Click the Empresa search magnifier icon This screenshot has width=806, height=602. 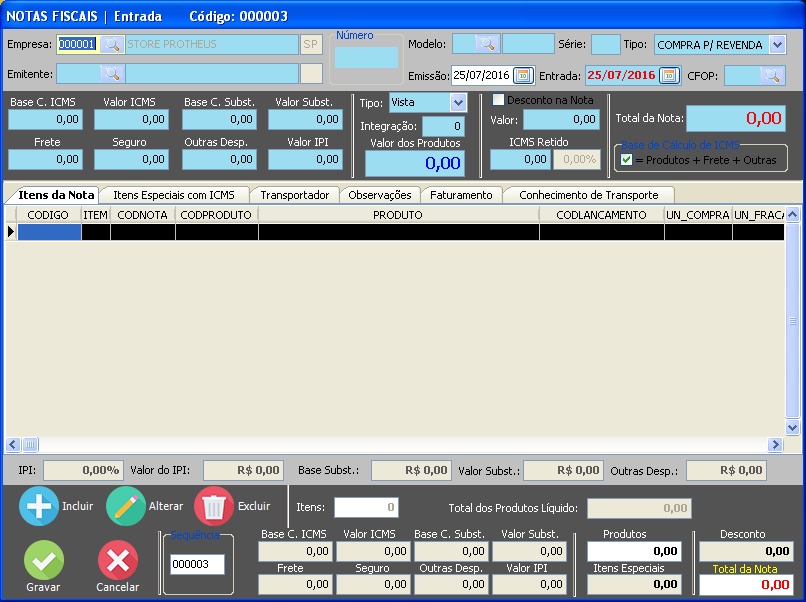112,44
